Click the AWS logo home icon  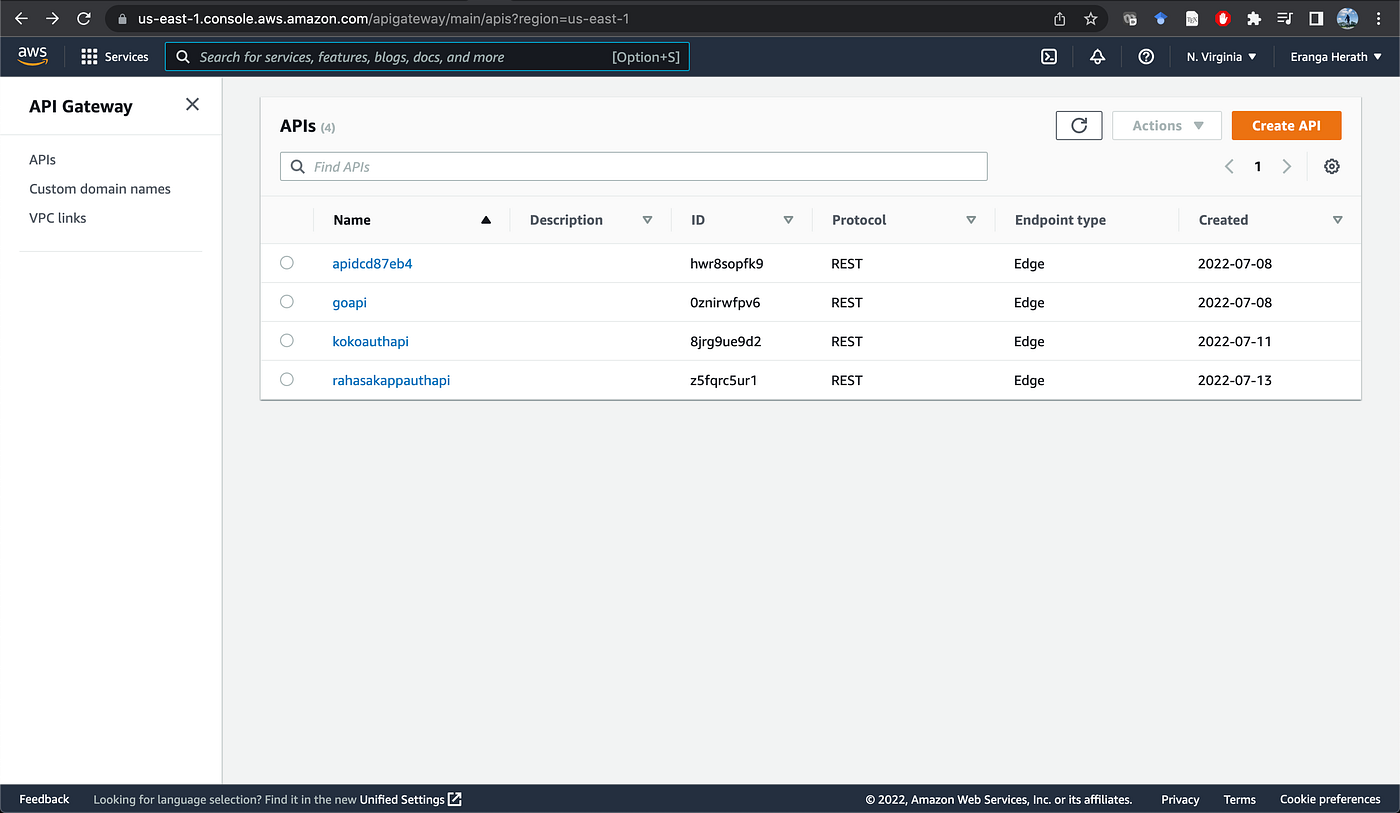pos(33,57)
